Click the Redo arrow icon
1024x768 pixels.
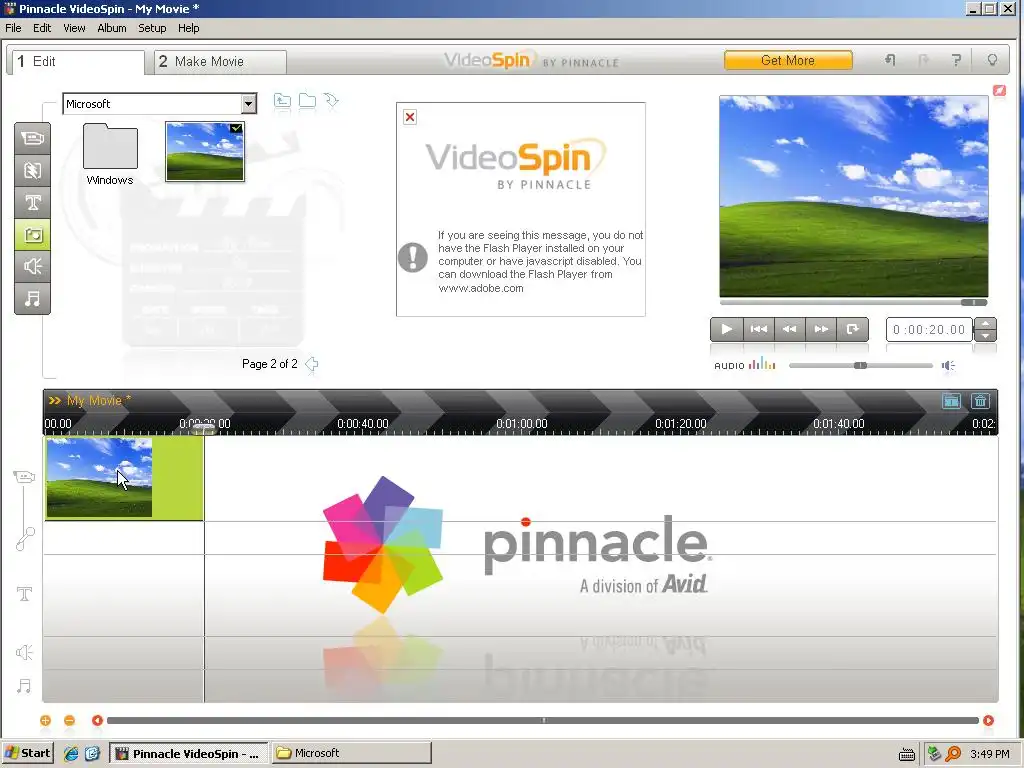[923, 60]
